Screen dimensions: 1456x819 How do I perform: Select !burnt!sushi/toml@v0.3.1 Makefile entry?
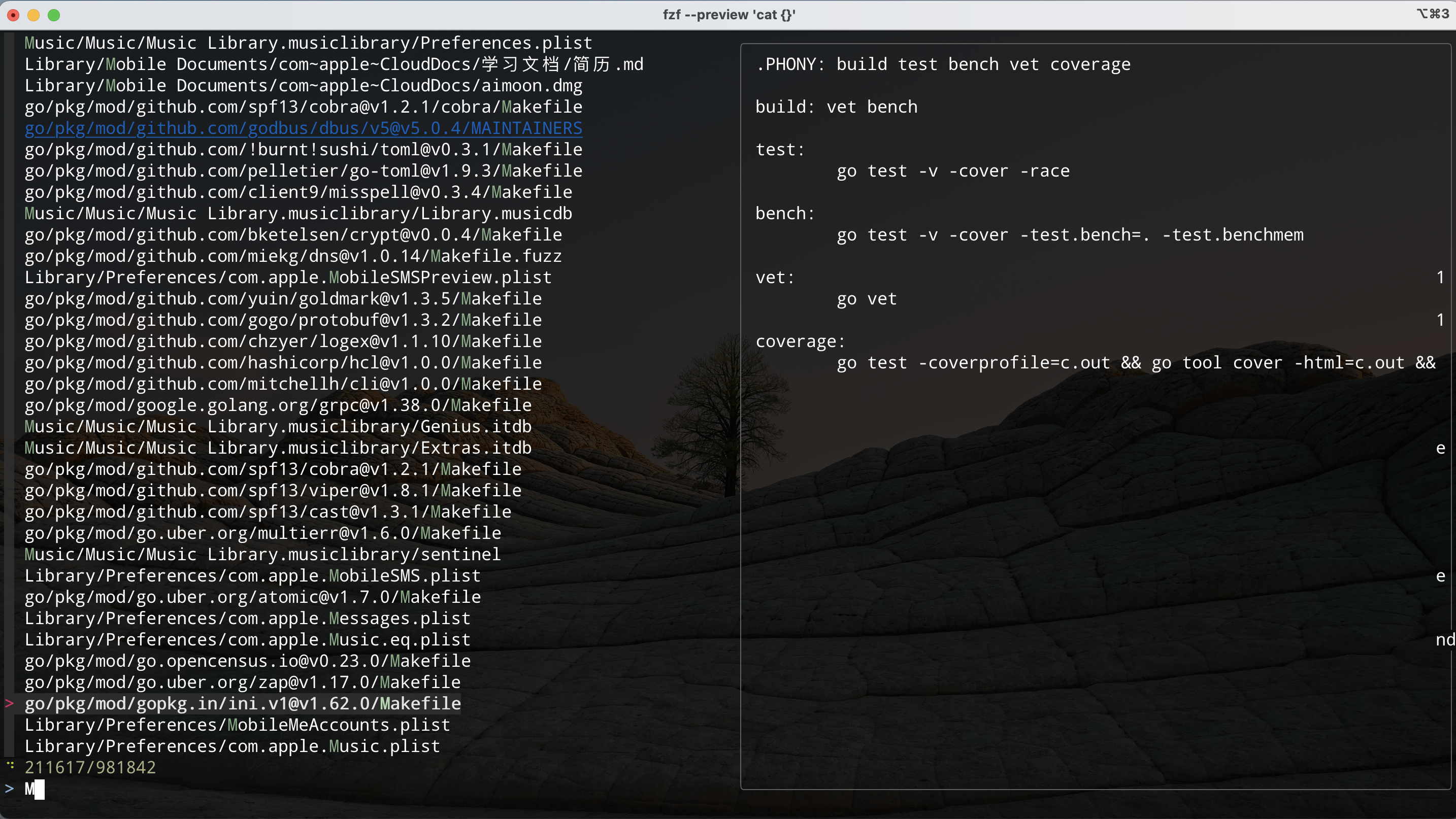(303, 150)
